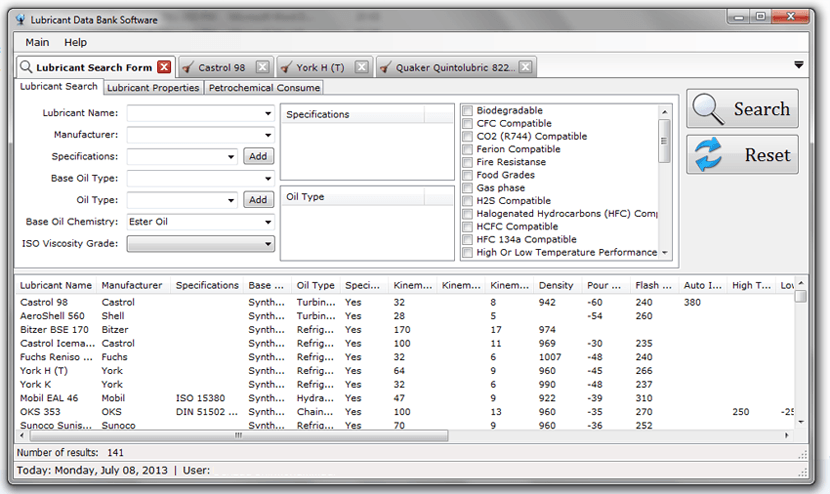Click the Number of results status text
Image resolution: width=830 pixels, height=494 pixels.
point(70,453)
